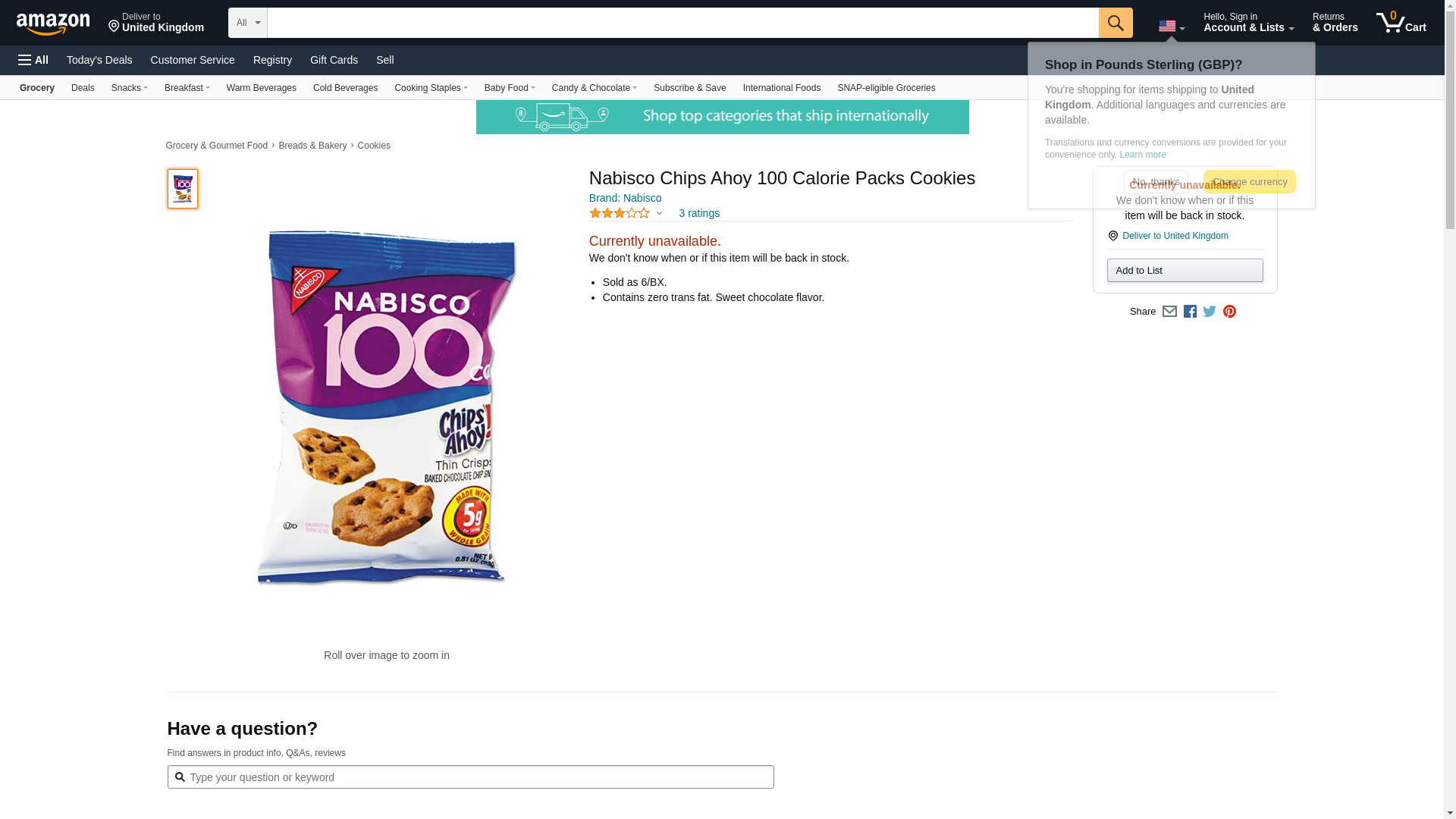Share product on Facebook
1456x819 pixels.
[1190, 312]
